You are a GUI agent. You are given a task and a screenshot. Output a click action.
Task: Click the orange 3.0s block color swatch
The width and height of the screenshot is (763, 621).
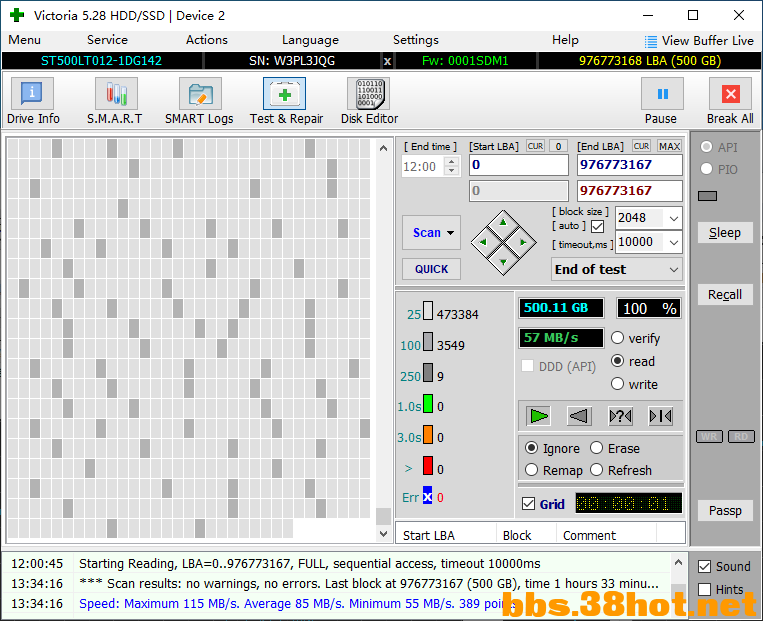tap(428, 435)
